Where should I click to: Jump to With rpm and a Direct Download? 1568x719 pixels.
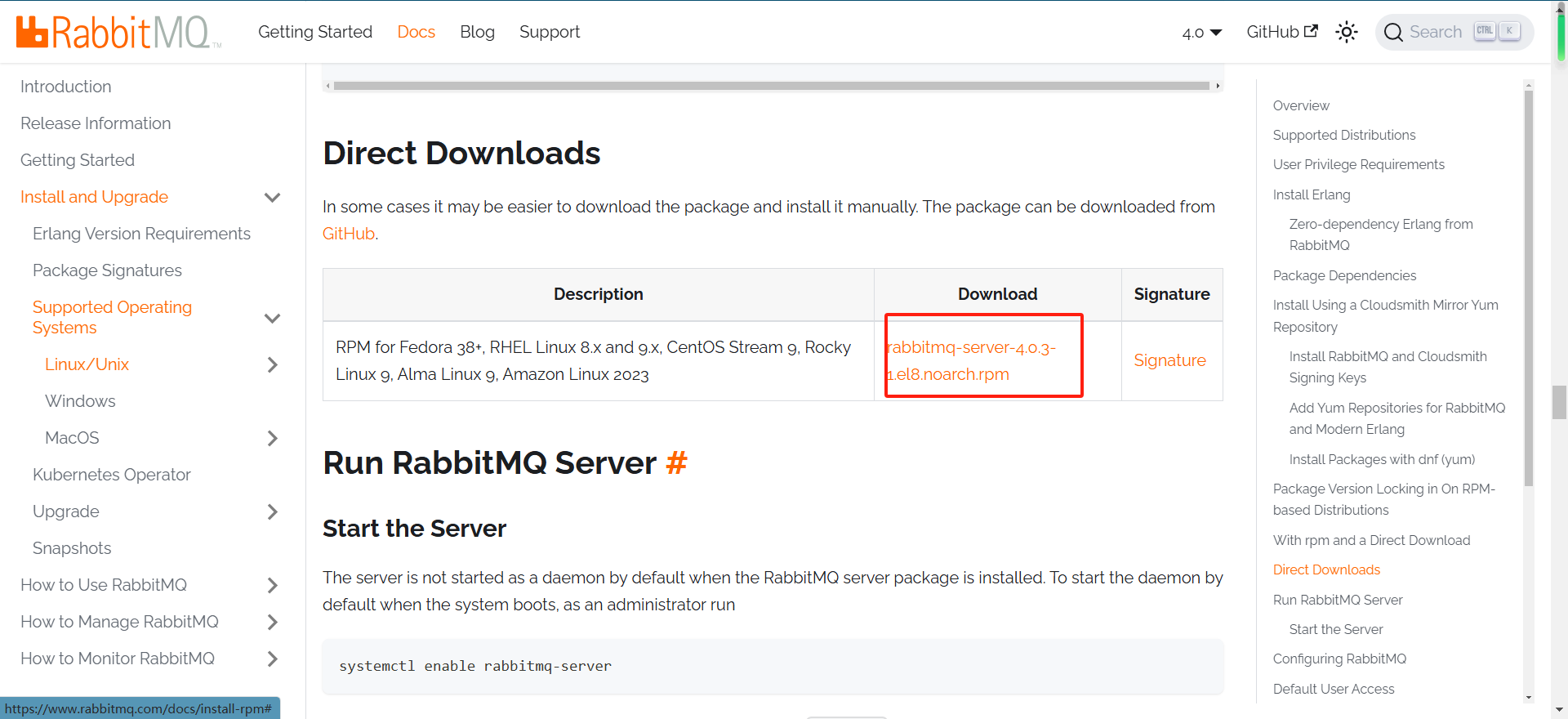(x=1371, y=540)
